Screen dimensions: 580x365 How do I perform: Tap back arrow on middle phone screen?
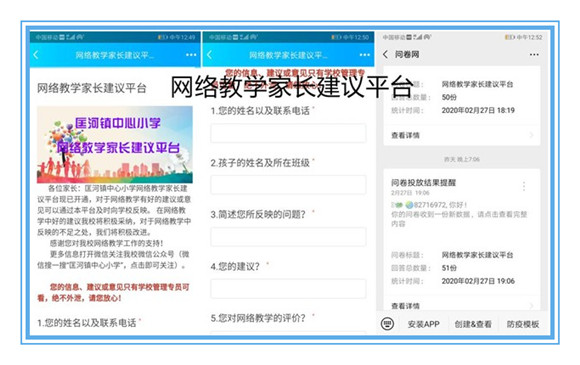tap(210, 55)
